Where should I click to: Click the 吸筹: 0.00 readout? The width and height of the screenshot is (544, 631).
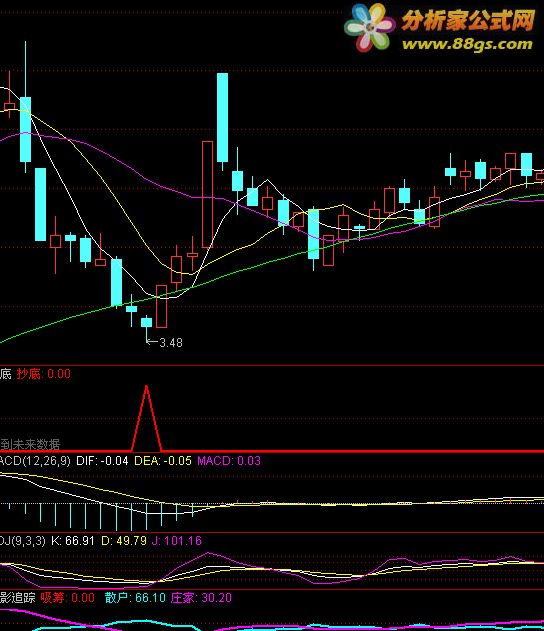67,598
